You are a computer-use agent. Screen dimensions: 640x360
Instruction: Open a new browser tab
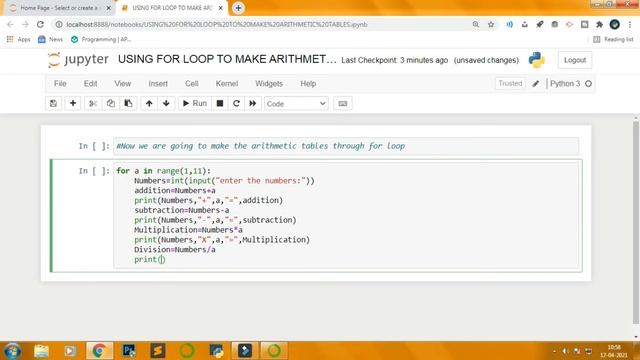point(238,8)
